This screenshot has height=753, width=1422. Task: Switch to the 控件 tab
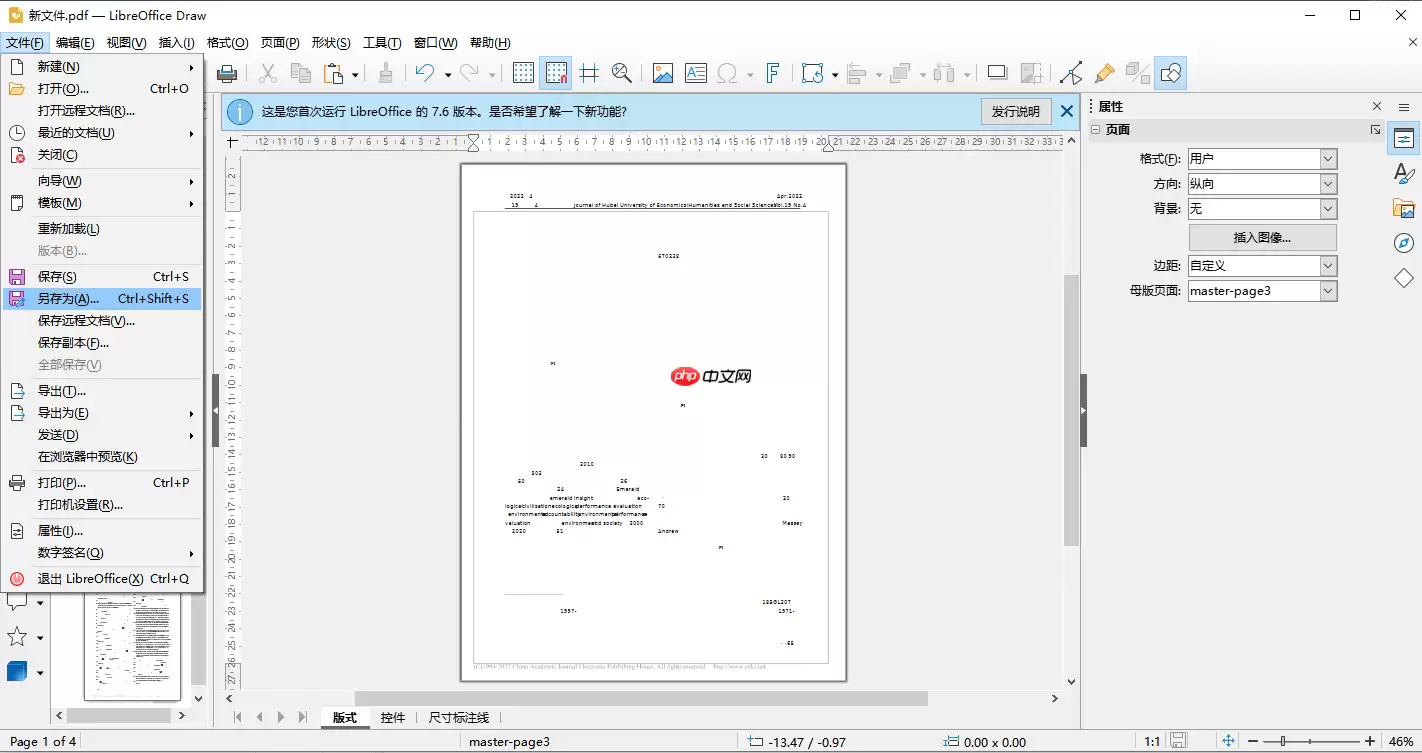[393, 717]
